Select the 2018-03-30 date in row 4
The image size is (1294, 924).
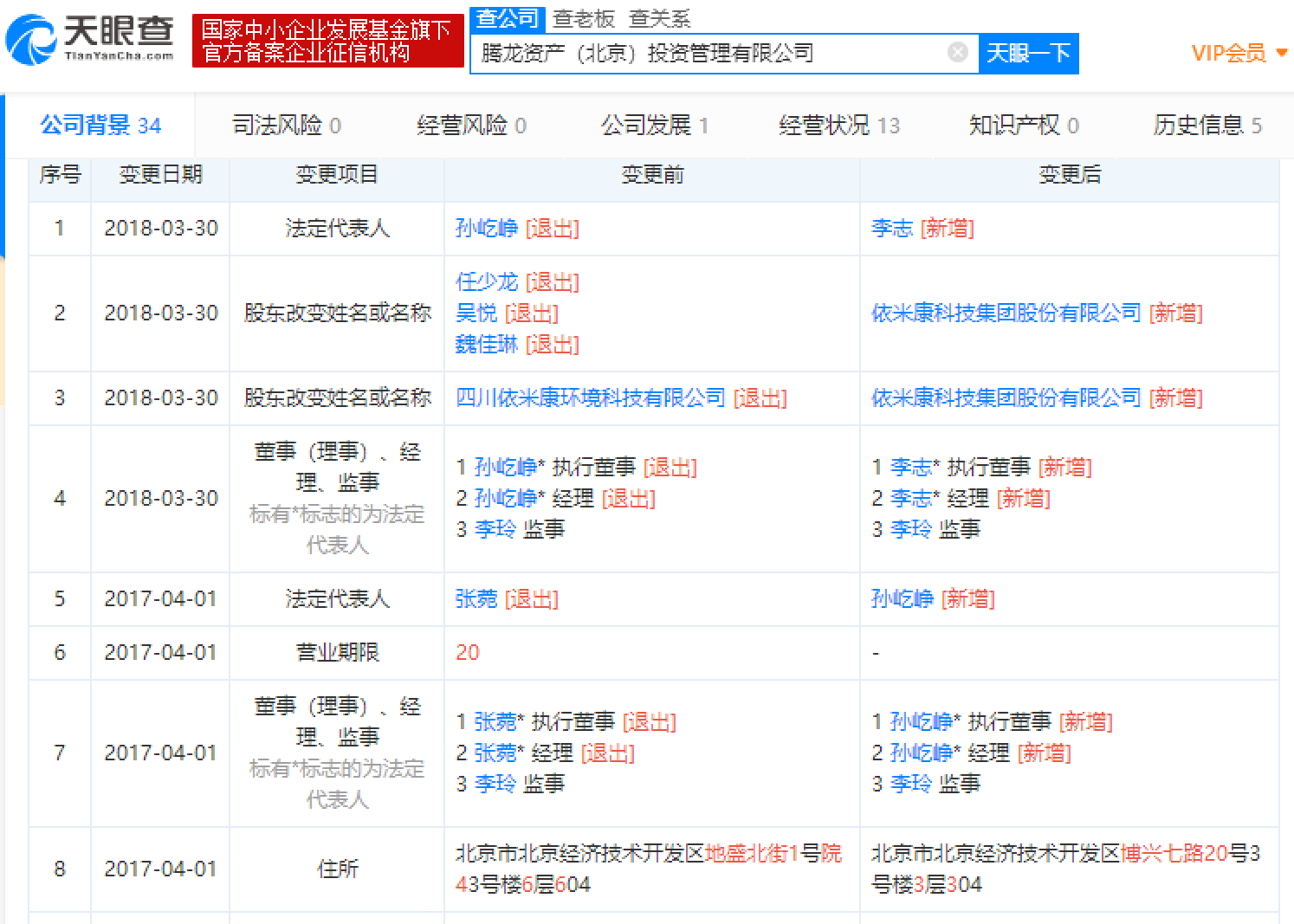tap(161, 499)
